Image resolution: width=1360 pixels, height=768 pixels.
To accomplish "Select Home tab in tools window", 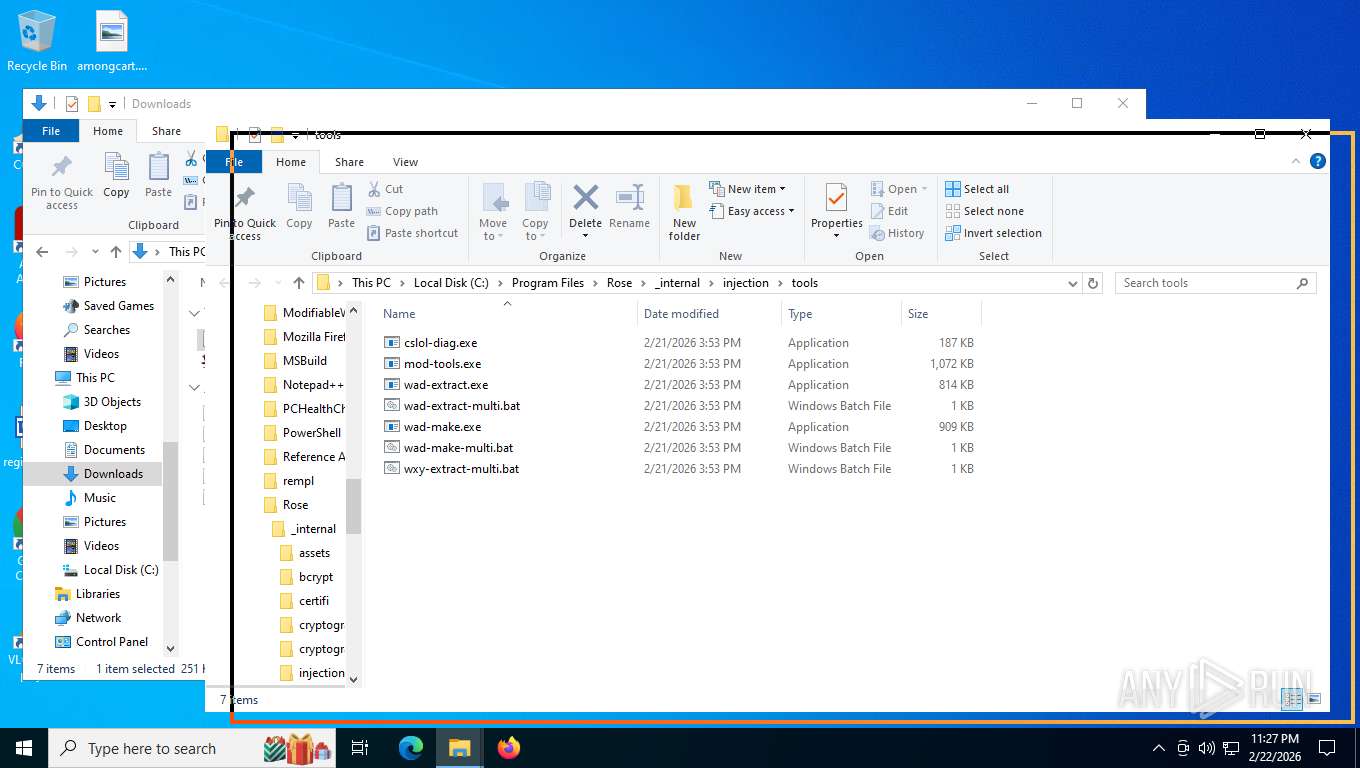I will pos(291,162).
